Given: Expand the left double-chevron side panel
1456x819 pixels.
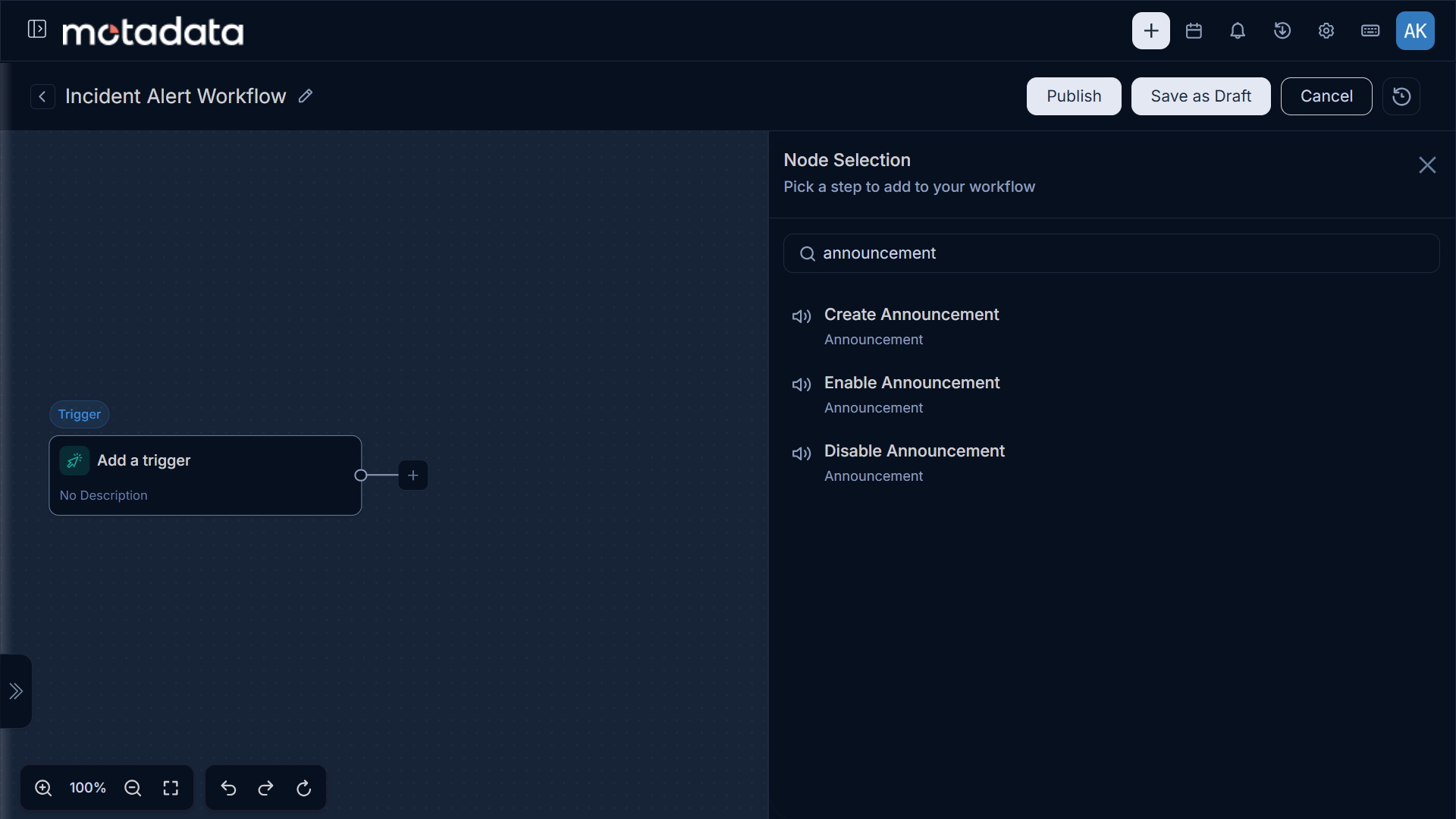Looking at the screenshot, I should pos(16,691).
